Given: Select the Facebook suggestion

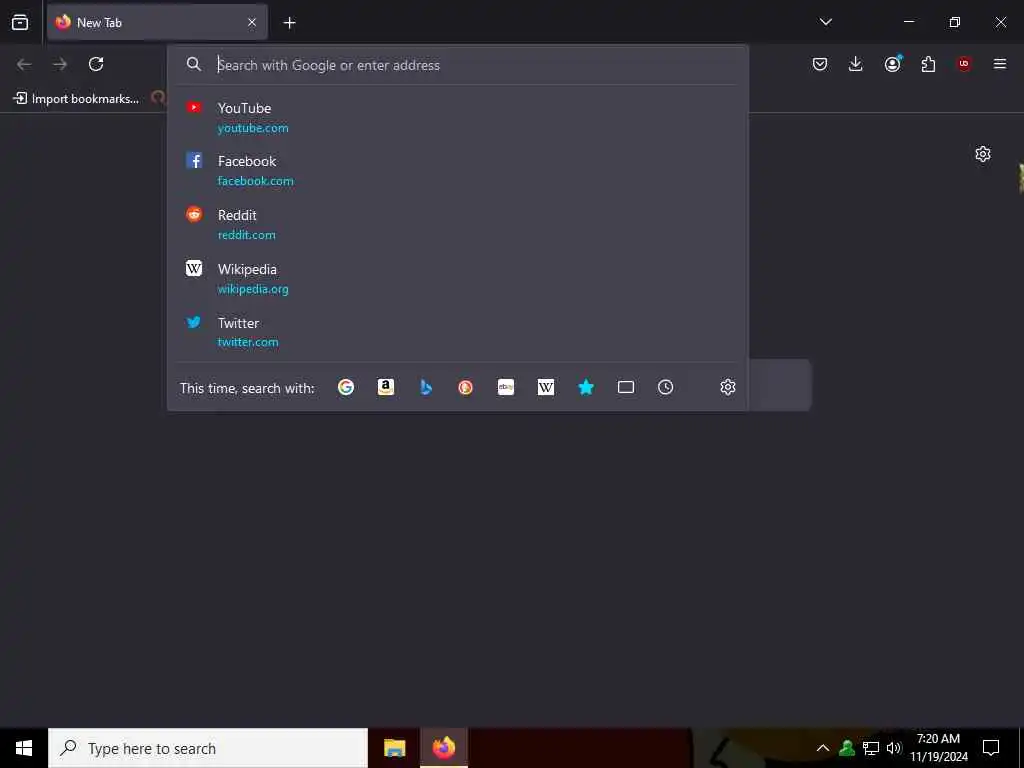Looking at the screenshot, I should (x=457, y=170).
